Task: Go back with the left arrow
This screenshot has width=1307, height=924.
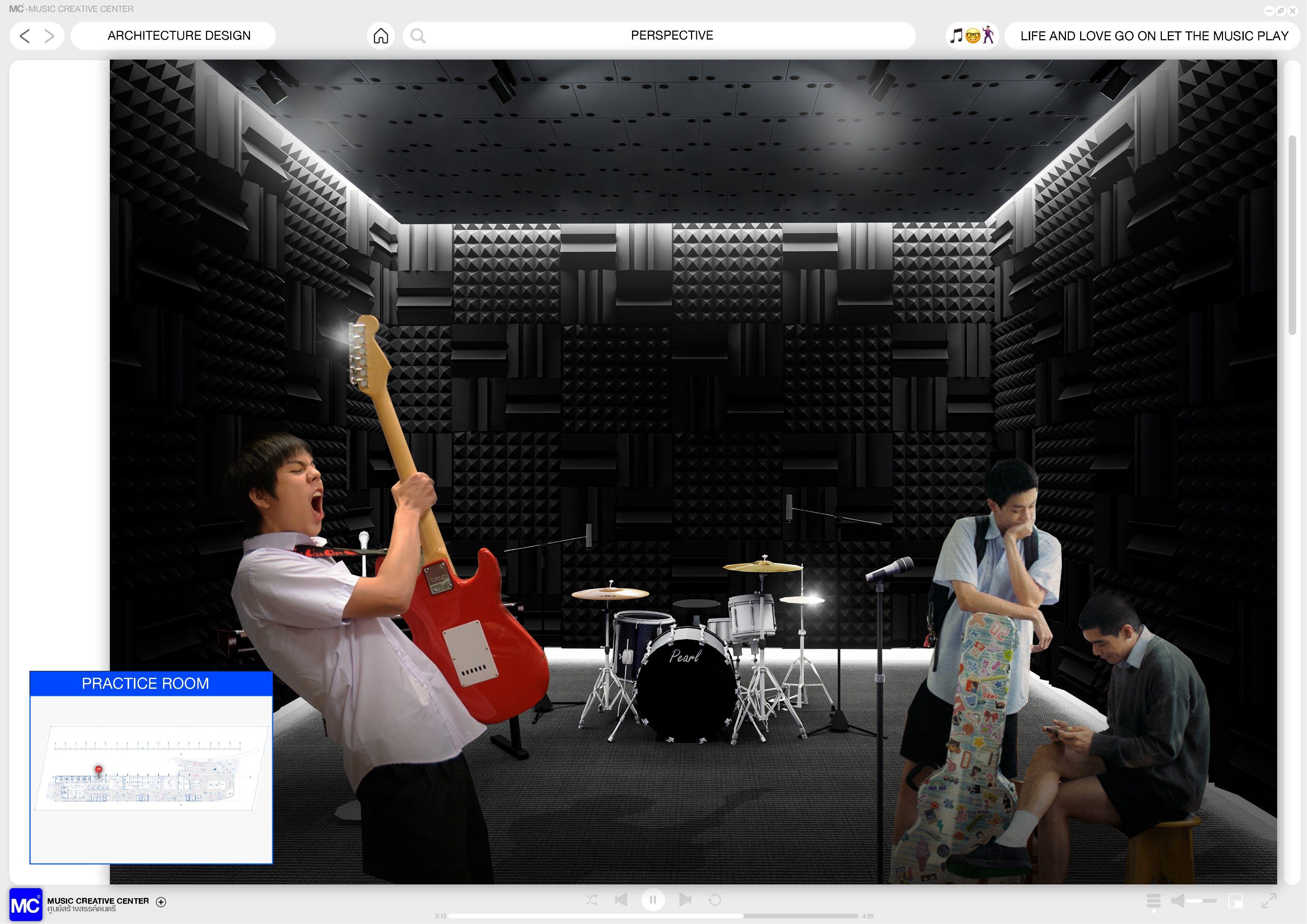Action: click(25, 37)
